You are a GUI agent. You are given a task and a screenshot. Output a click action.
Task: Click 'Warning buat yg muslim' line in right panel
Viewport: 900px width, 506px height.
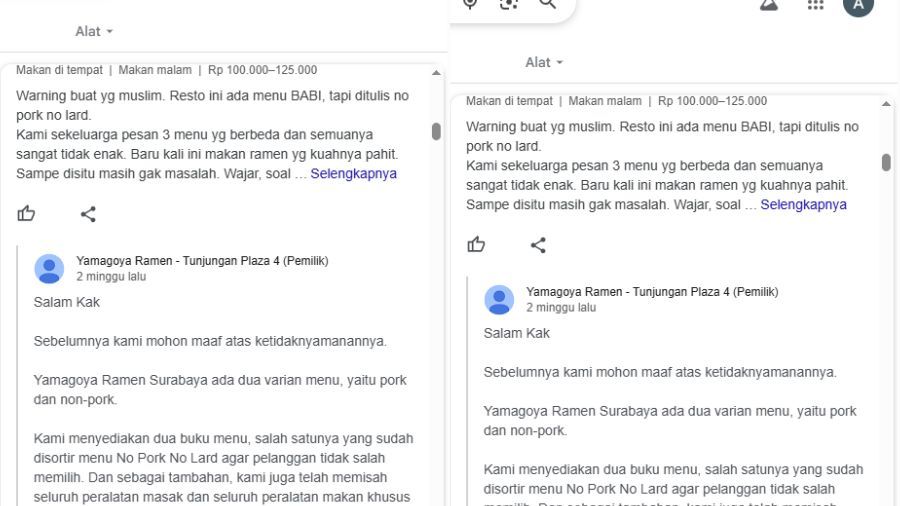(x=662, y=127)
